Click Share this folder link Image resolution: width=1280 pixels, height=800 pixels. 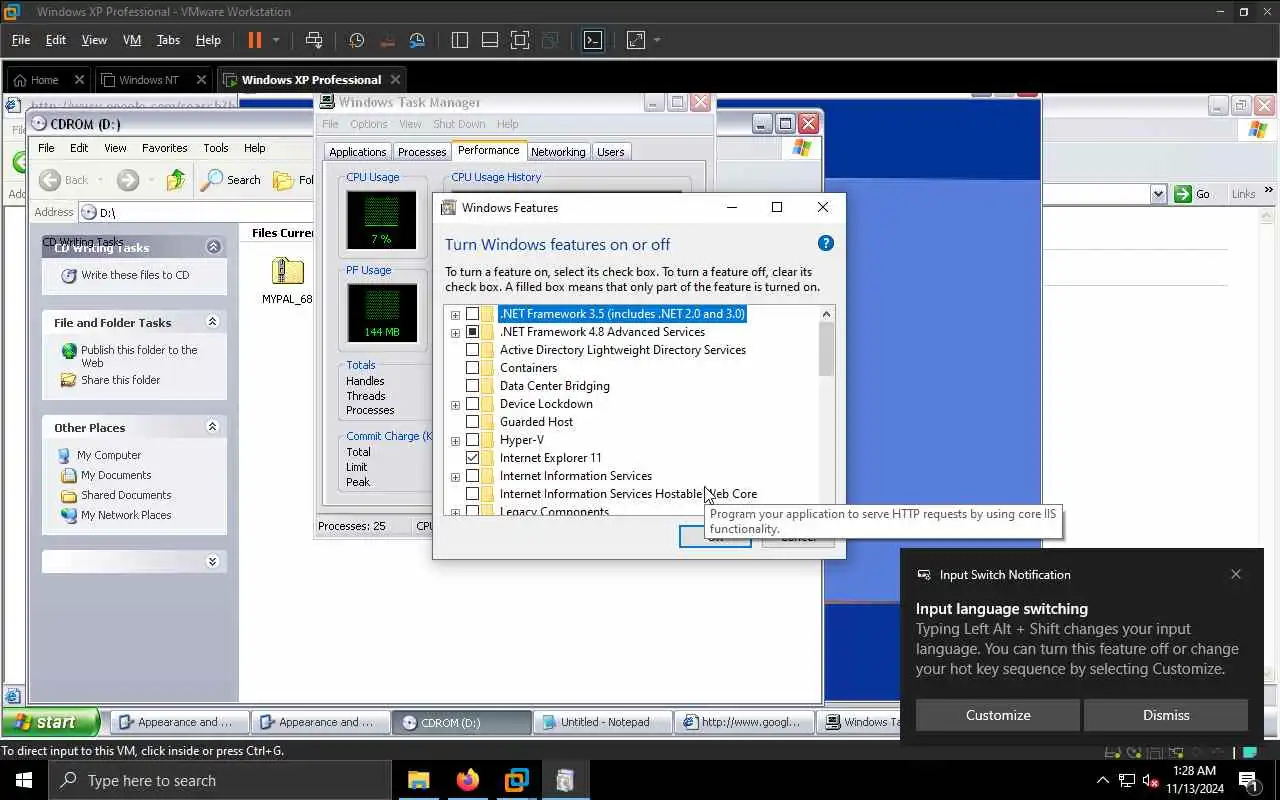pos(120,380)
